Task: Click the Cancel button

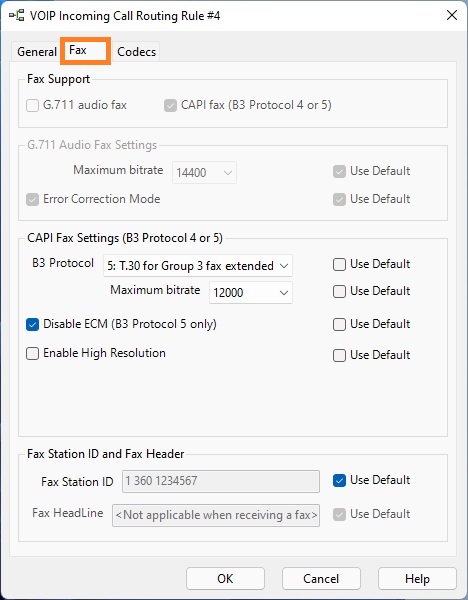Action: click(321, 579)
